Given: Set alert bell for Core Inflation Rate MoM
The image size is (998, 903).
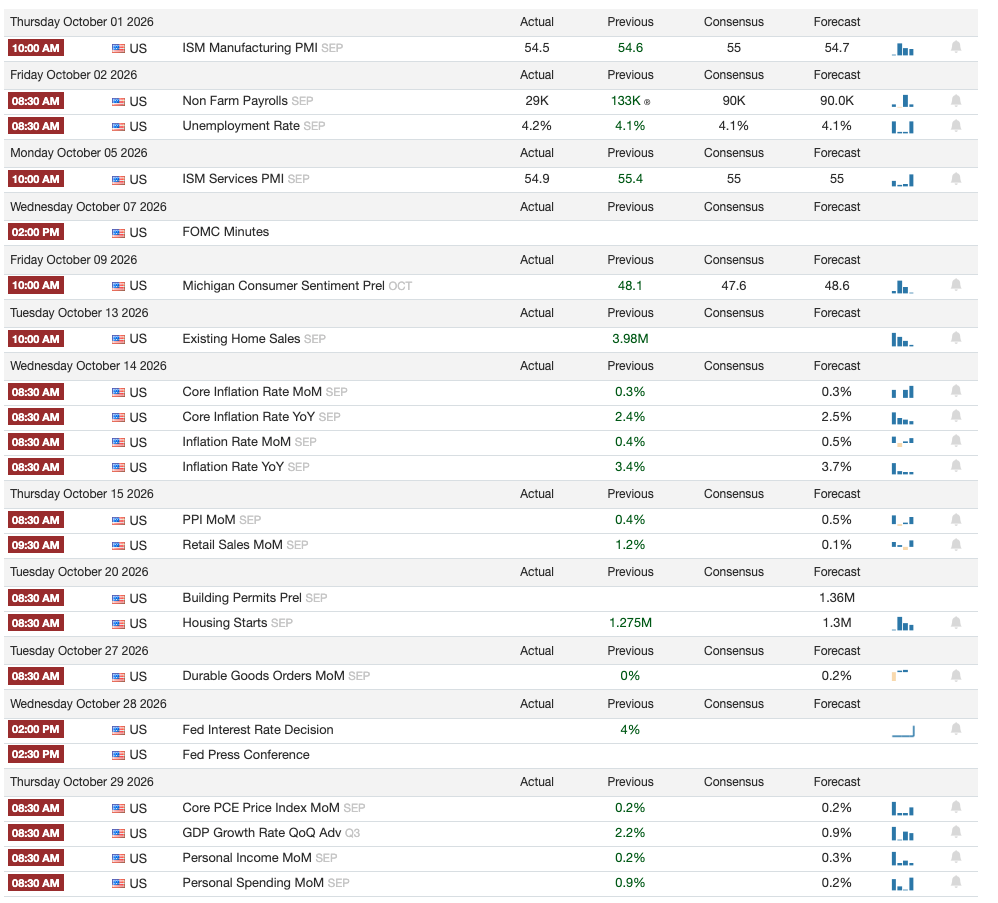Looking at the screenshot, I should click(955, 391).
